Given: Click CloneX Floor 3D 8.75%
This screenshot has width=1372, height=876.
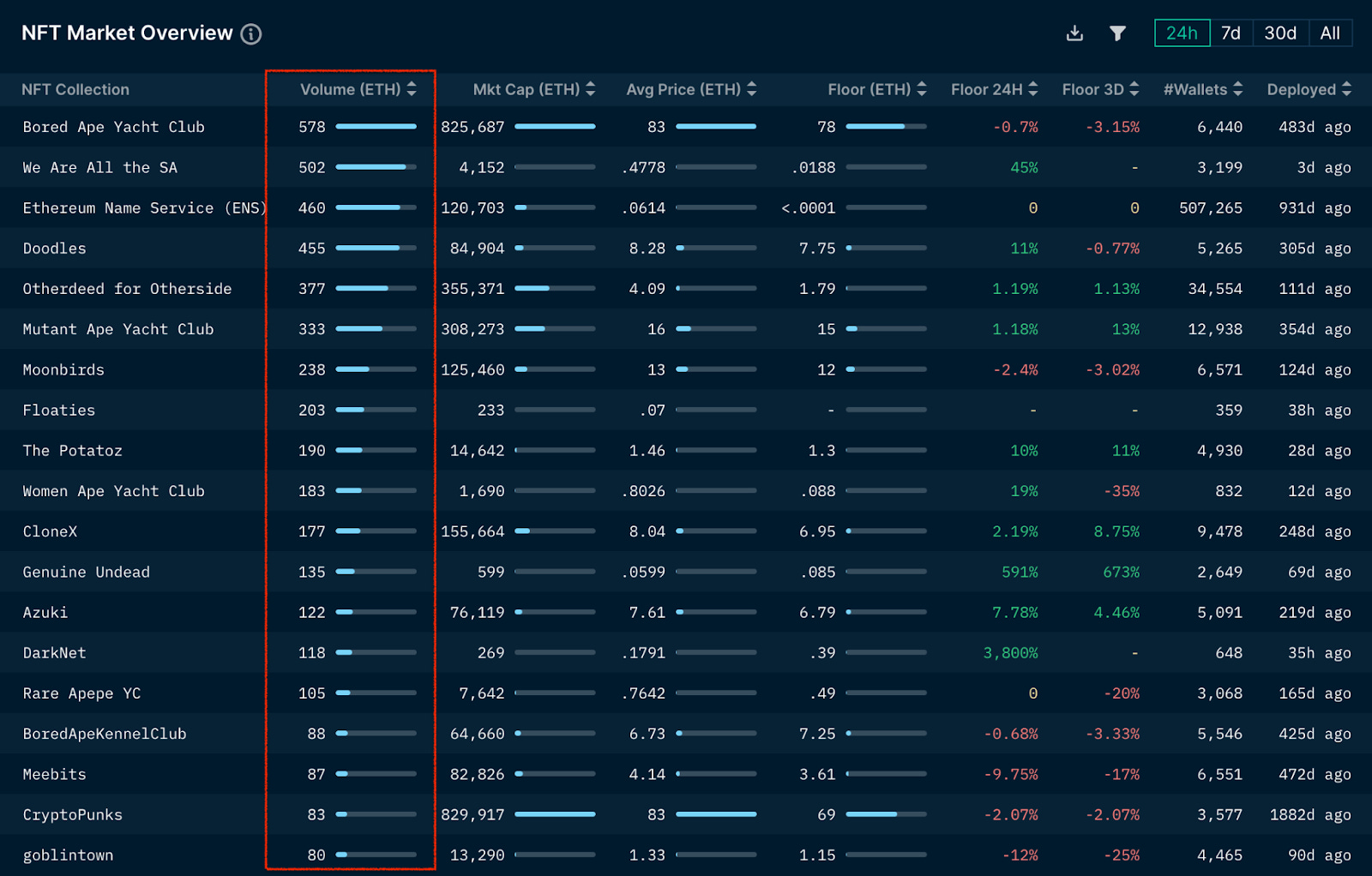Looking at the screenshot, I should [x=1116, y=531].
